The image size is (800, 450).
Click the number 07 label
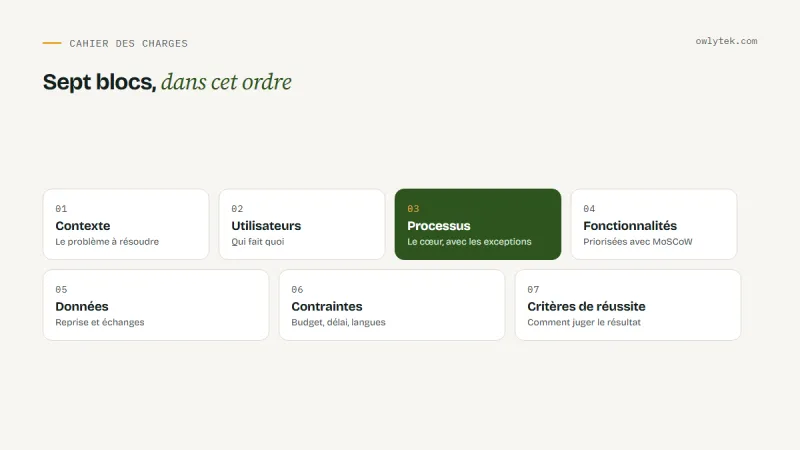tap(533, 290)
